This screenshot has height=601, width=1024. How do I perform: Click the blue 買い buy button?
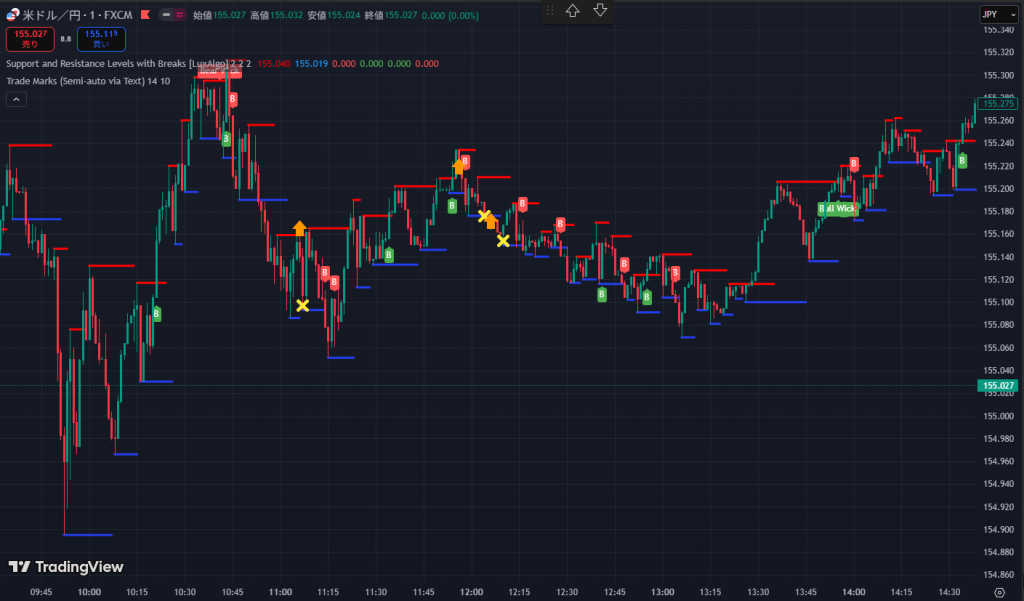(101, 39)
